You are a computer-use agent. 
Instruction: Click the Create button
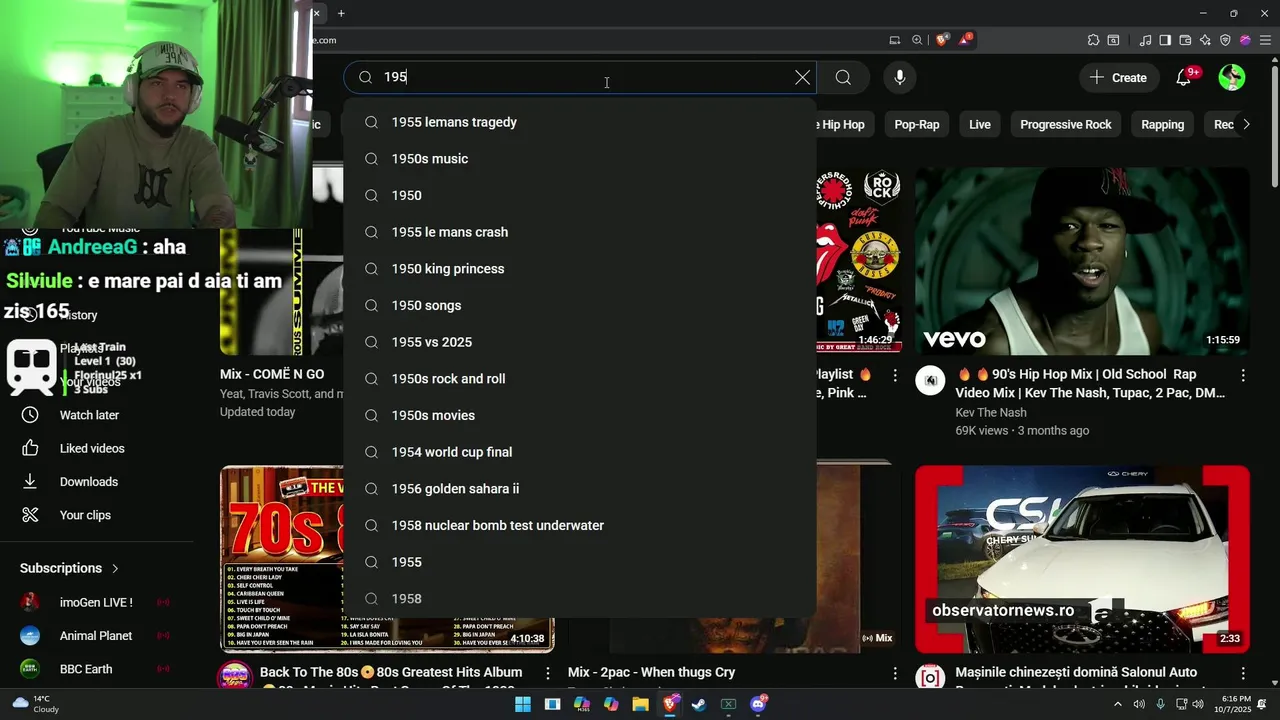click(1119, 78)
